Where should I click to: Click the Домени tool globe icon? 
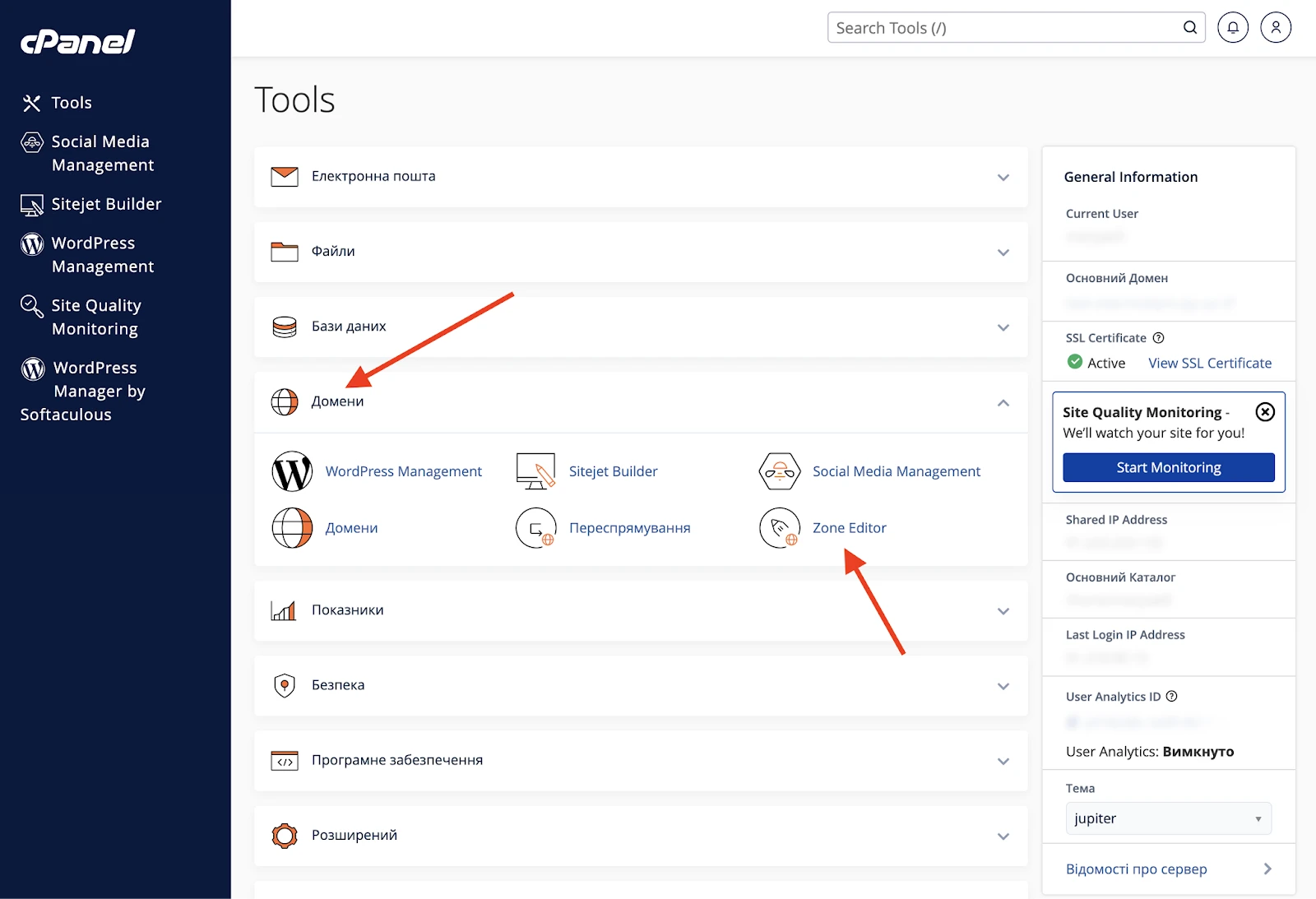(x=292, y=528)
